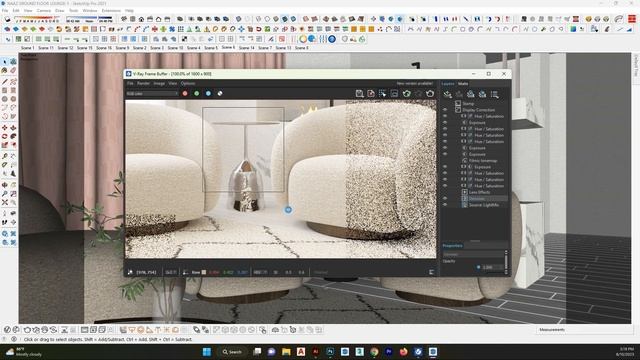Toggle visibility of the first Exposure layer
640x360 pixels.
tap(445, 122)
